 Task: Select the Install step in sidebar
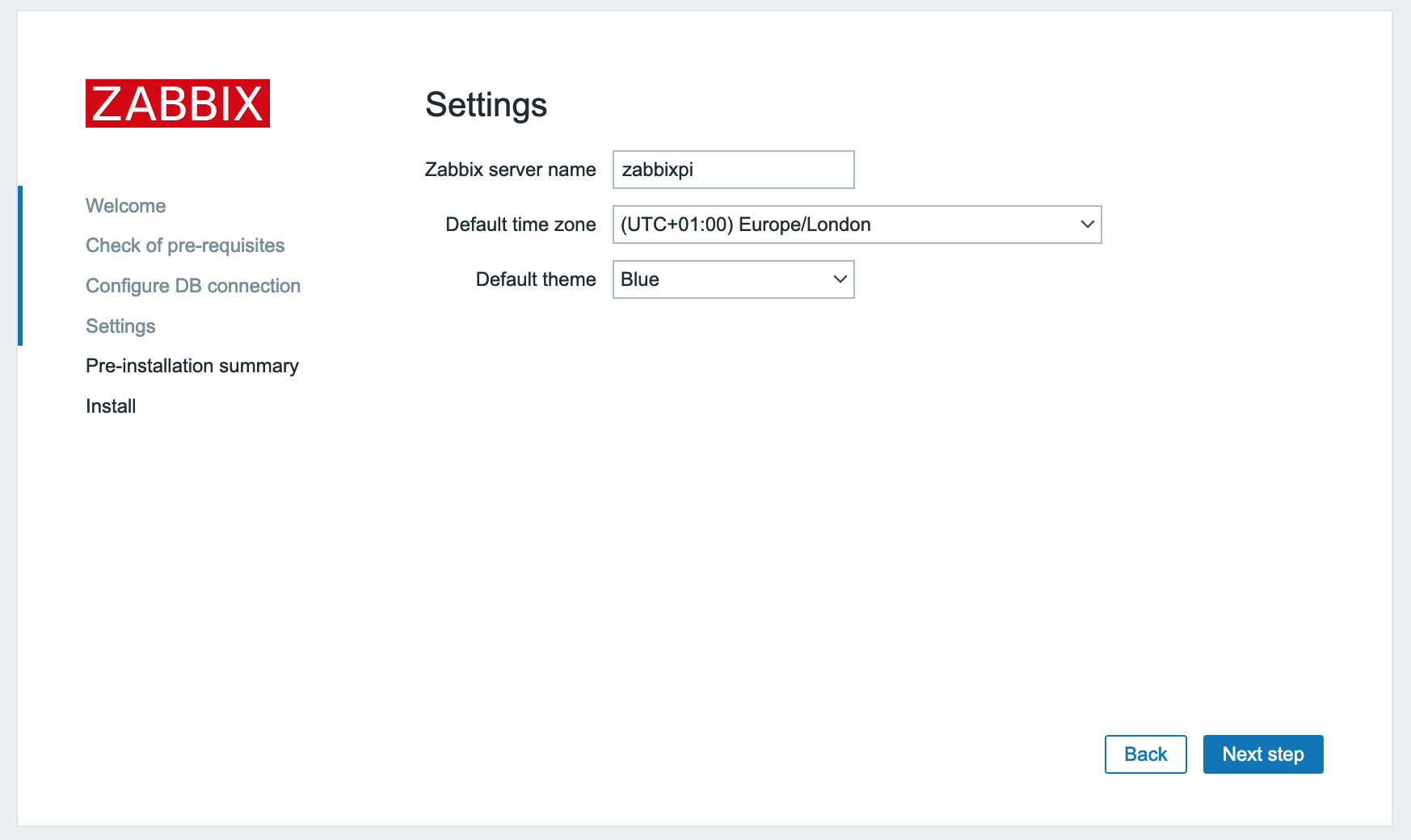[111, 406]
